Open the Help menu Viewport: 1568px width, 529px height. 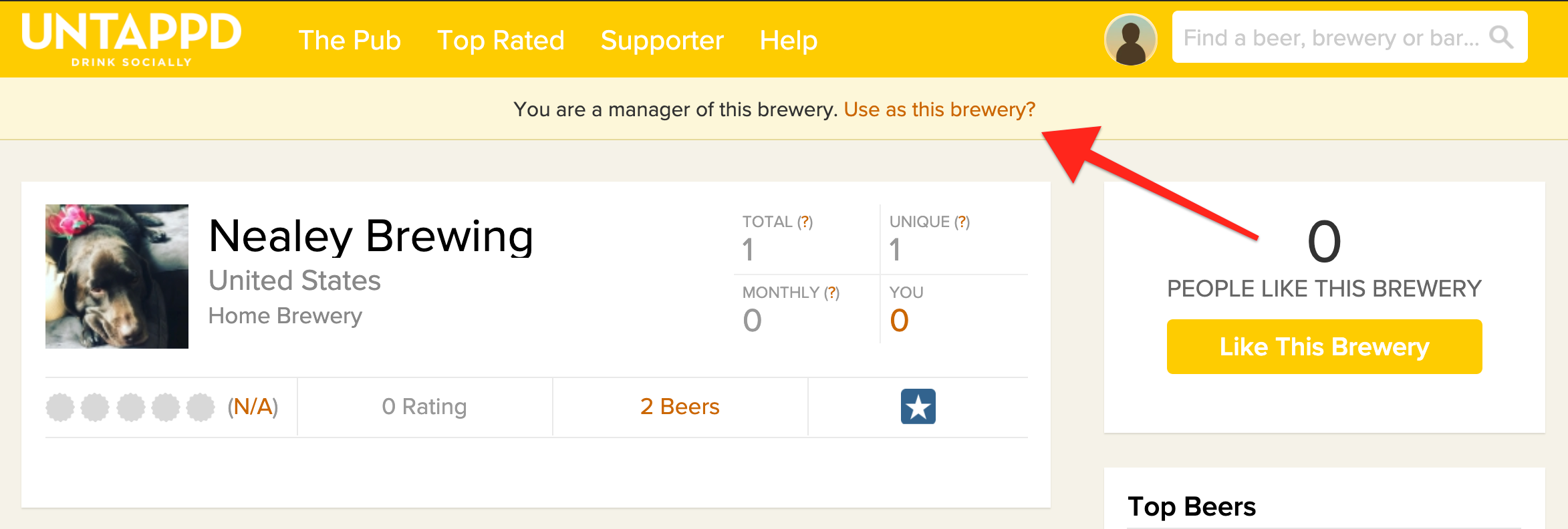(x=788, y=40)
